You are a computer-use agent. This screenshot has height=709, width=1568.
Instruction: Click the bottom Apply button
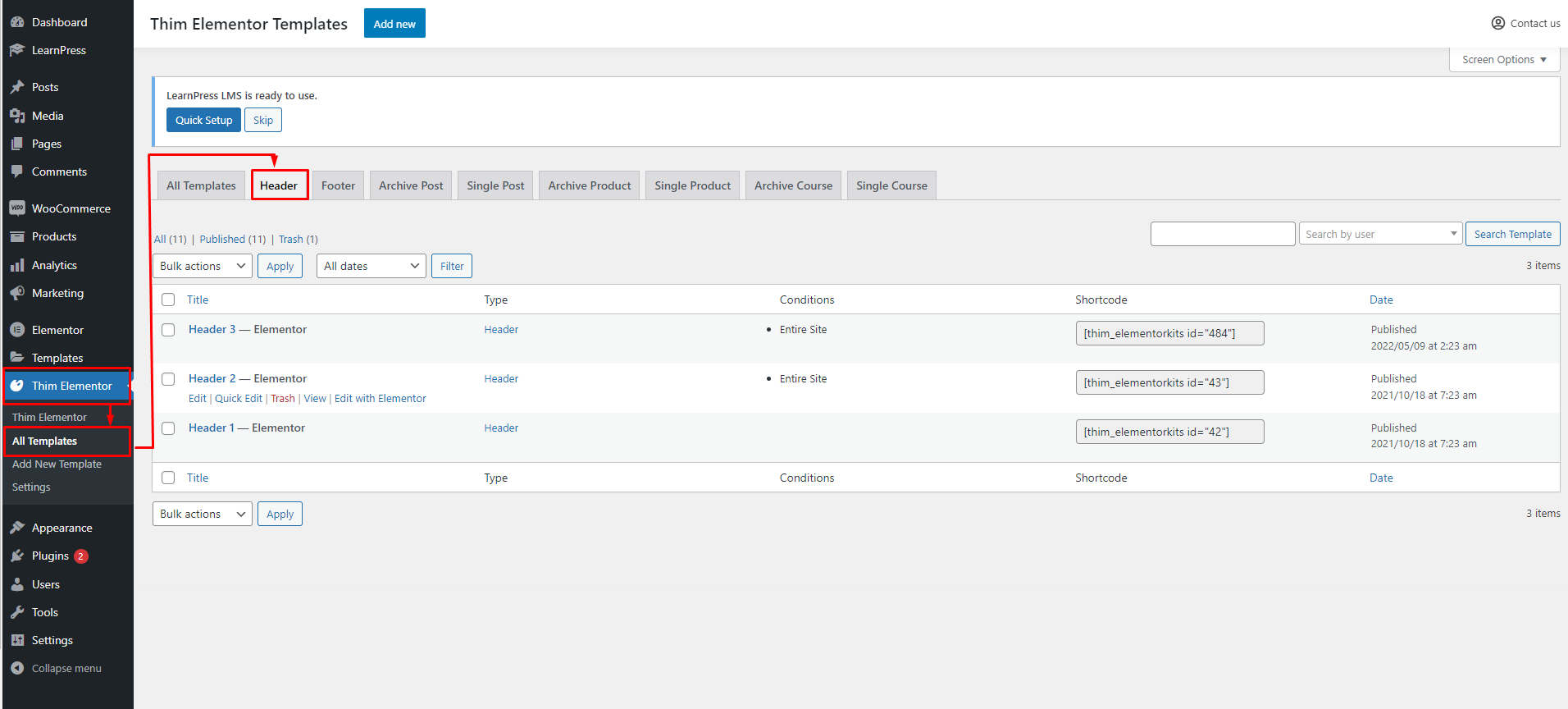(280, 514)
